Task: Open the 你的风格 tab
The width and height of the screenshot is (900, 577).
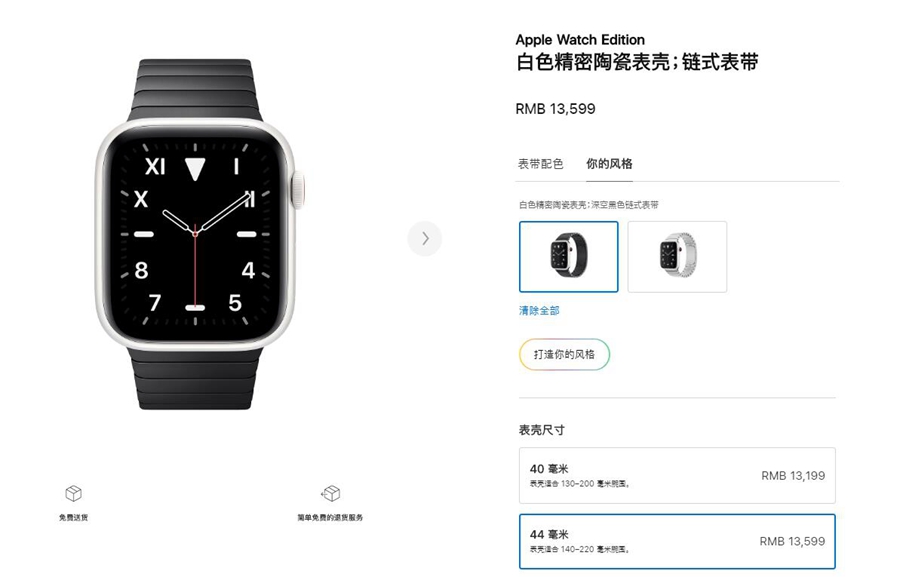Action: pos(609,164)
